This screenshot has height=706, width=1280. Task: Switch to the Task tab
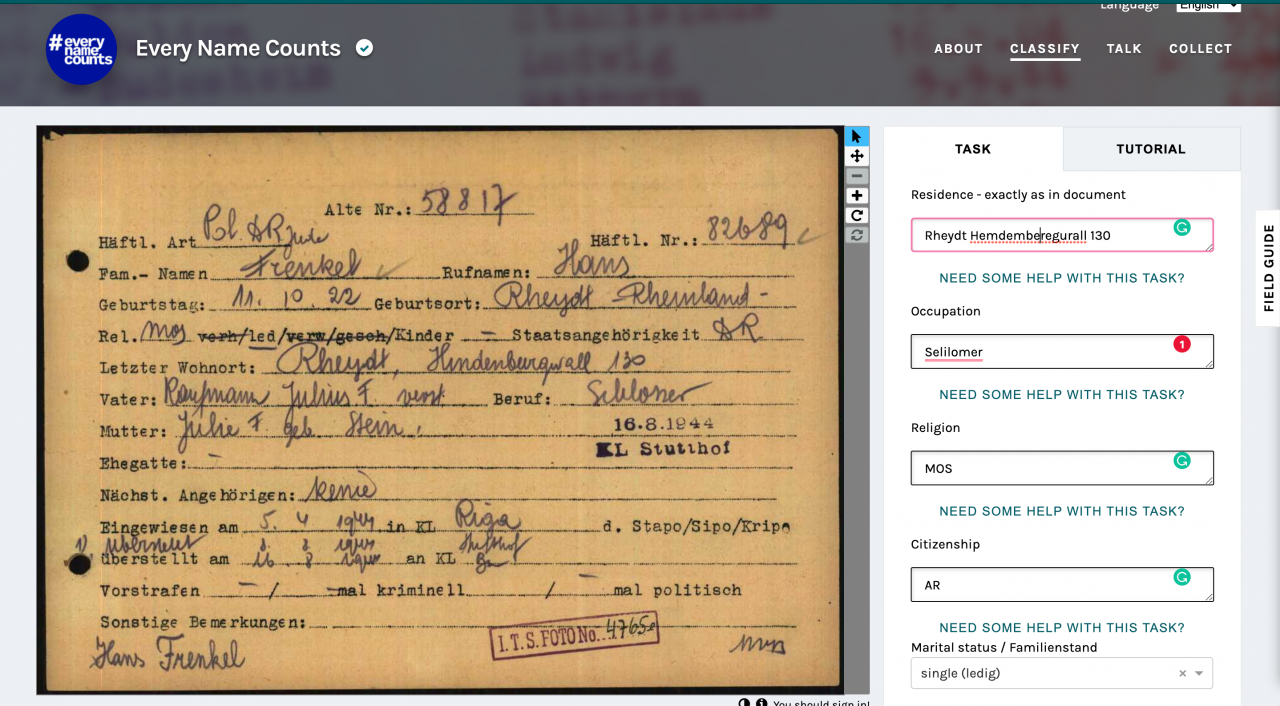(x=973, y=149)
